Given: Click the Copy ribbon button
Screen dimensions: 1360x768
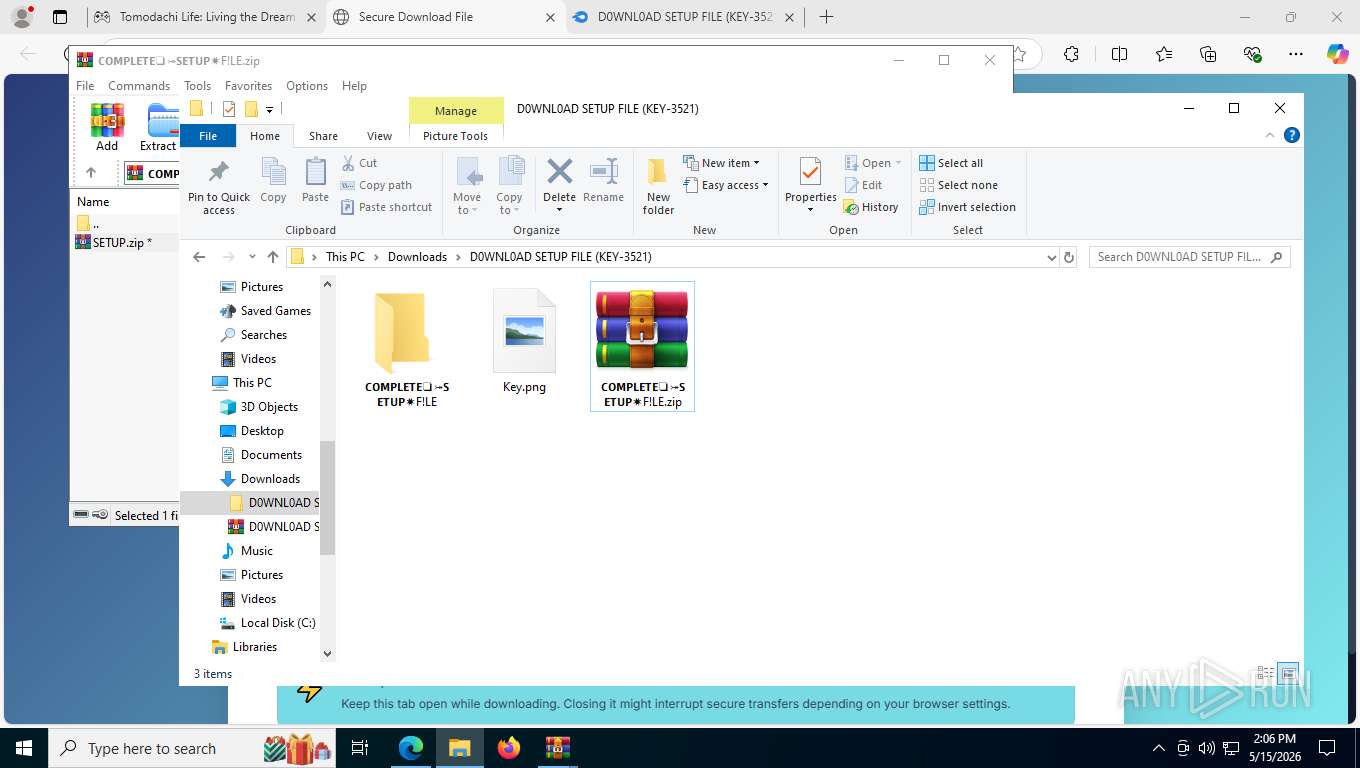Looking at the screenshot, I should [273, 181].
